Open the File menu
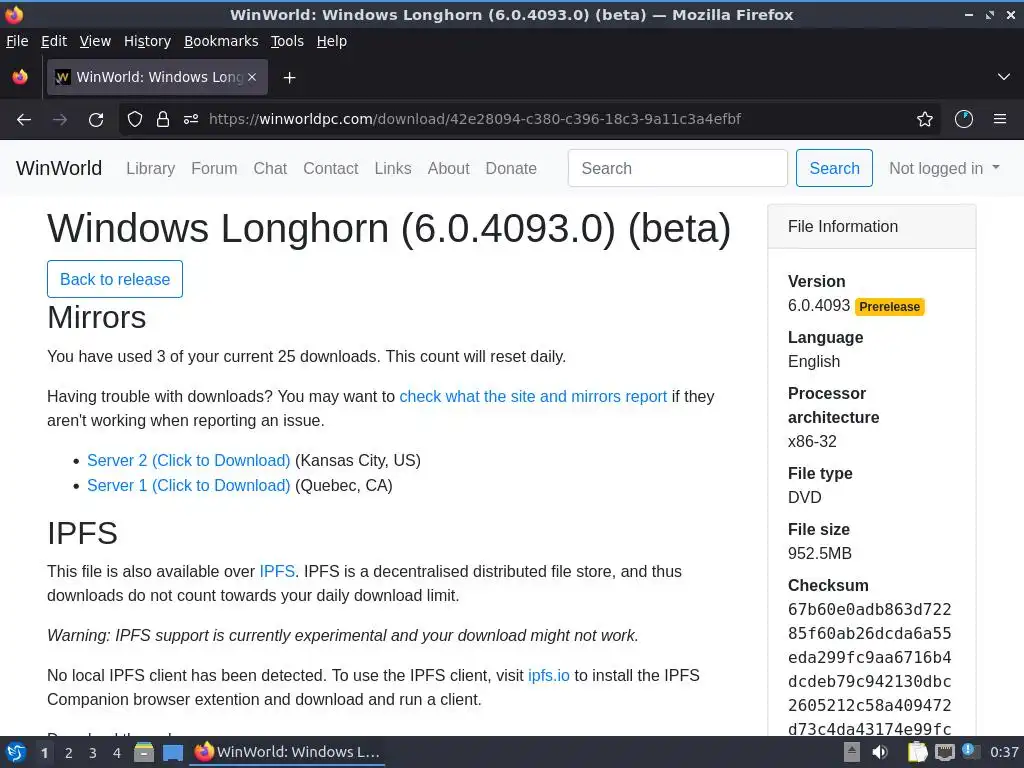 [x=17, y=41]
